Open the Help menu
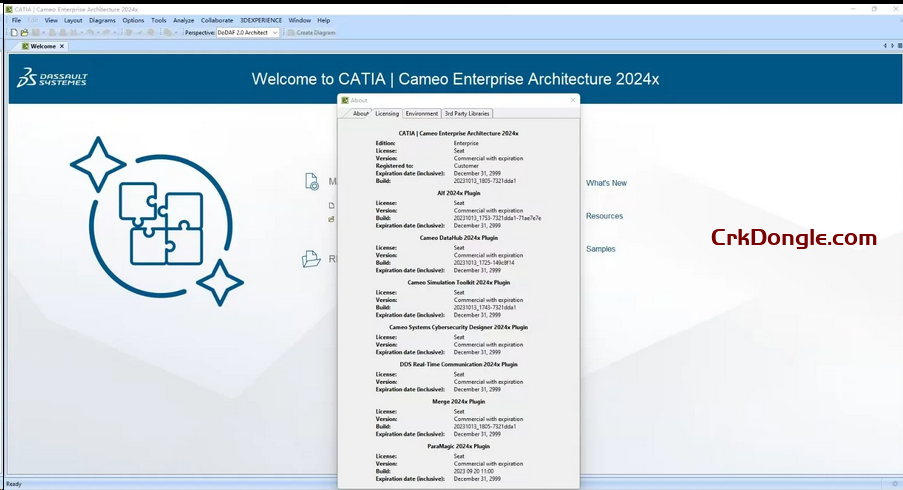 (x=324, y=20)
